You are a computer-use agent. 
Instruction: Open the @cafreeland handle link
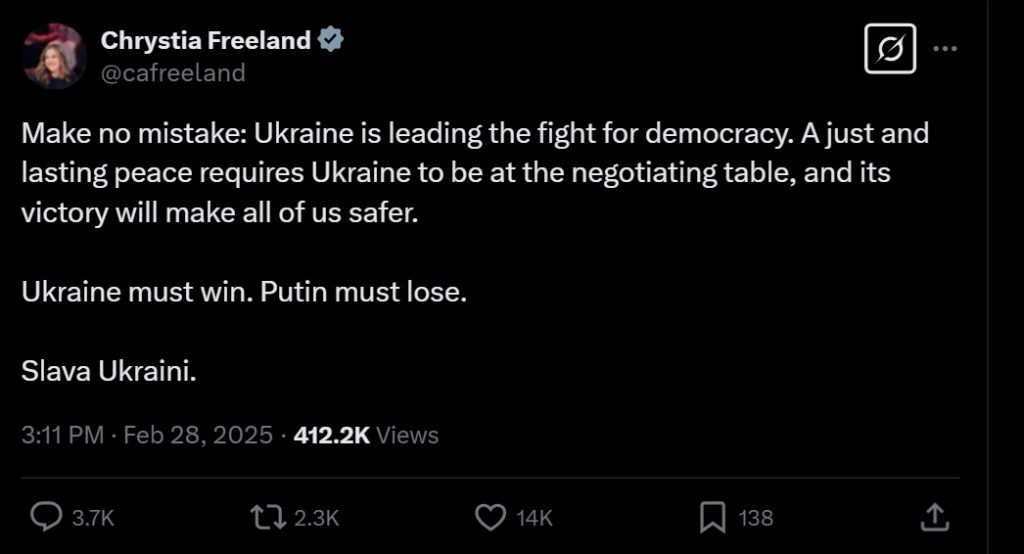point(172,73)
